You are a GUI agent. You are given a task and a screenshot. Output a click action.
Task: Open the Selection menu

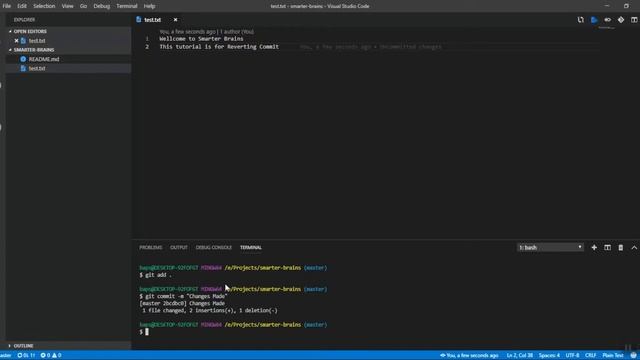44,6
